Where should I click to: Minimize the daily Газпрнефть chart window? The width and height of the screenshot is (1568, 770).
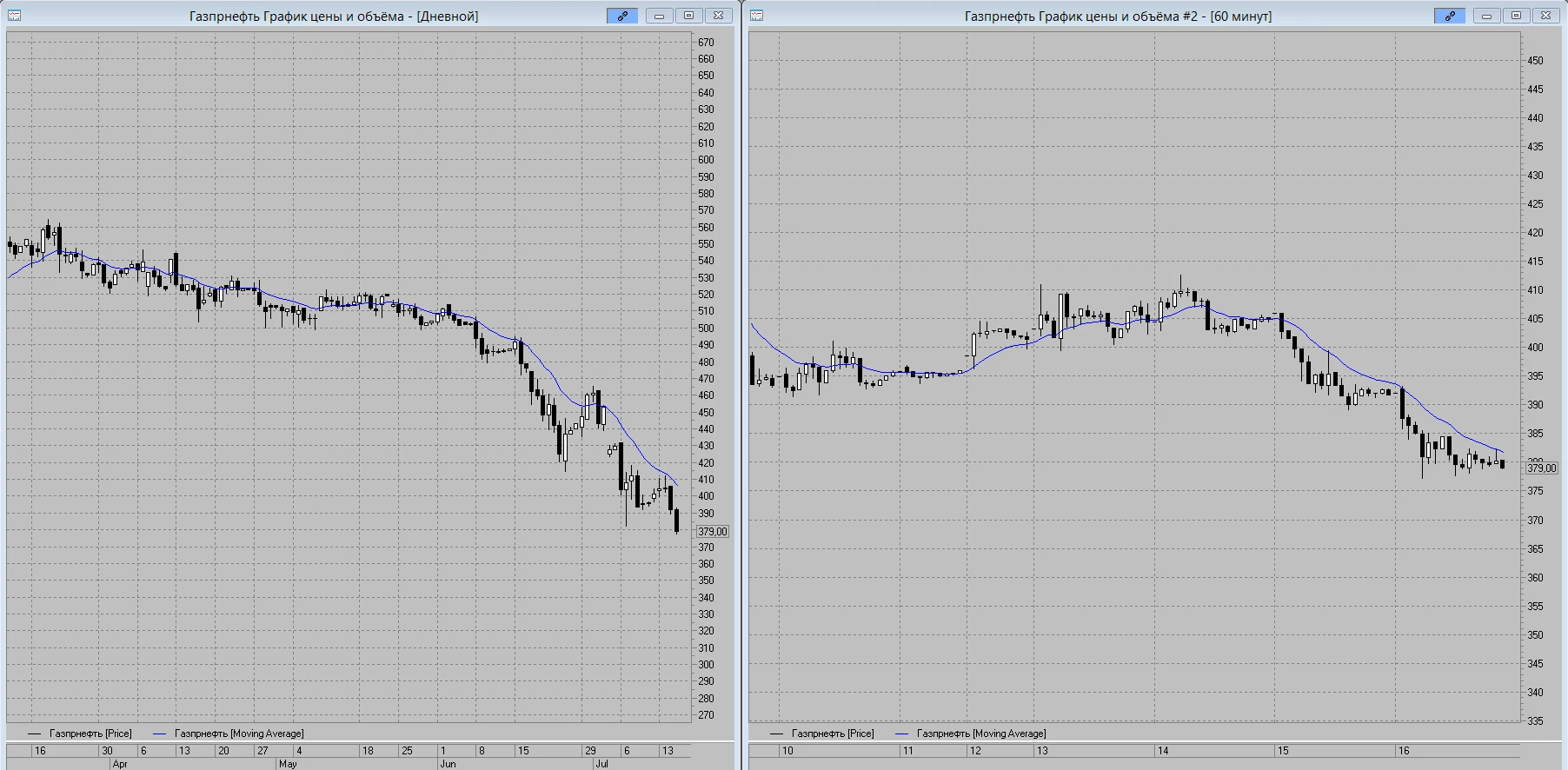tap(660, 16)
